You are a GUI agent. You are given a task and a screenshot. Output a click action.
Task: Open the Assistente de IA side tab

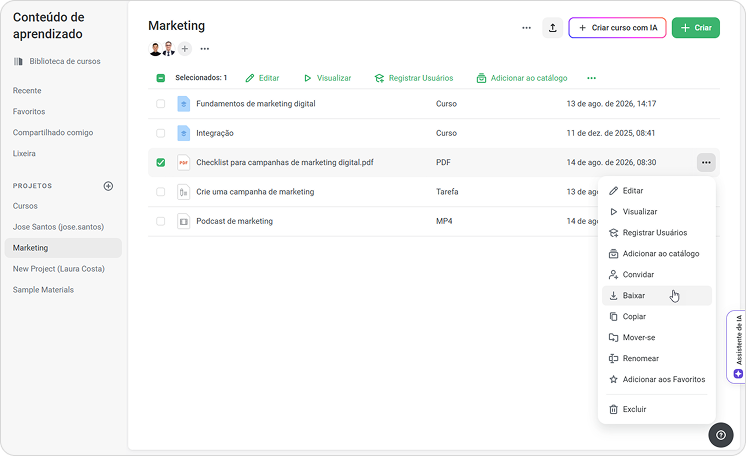(737, 347)
